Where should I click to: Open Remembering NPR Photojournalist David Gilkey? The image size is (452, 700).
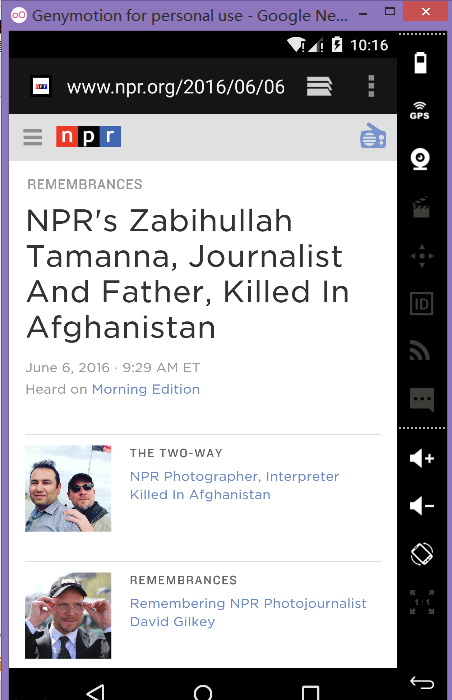click(x=248, y=612)
